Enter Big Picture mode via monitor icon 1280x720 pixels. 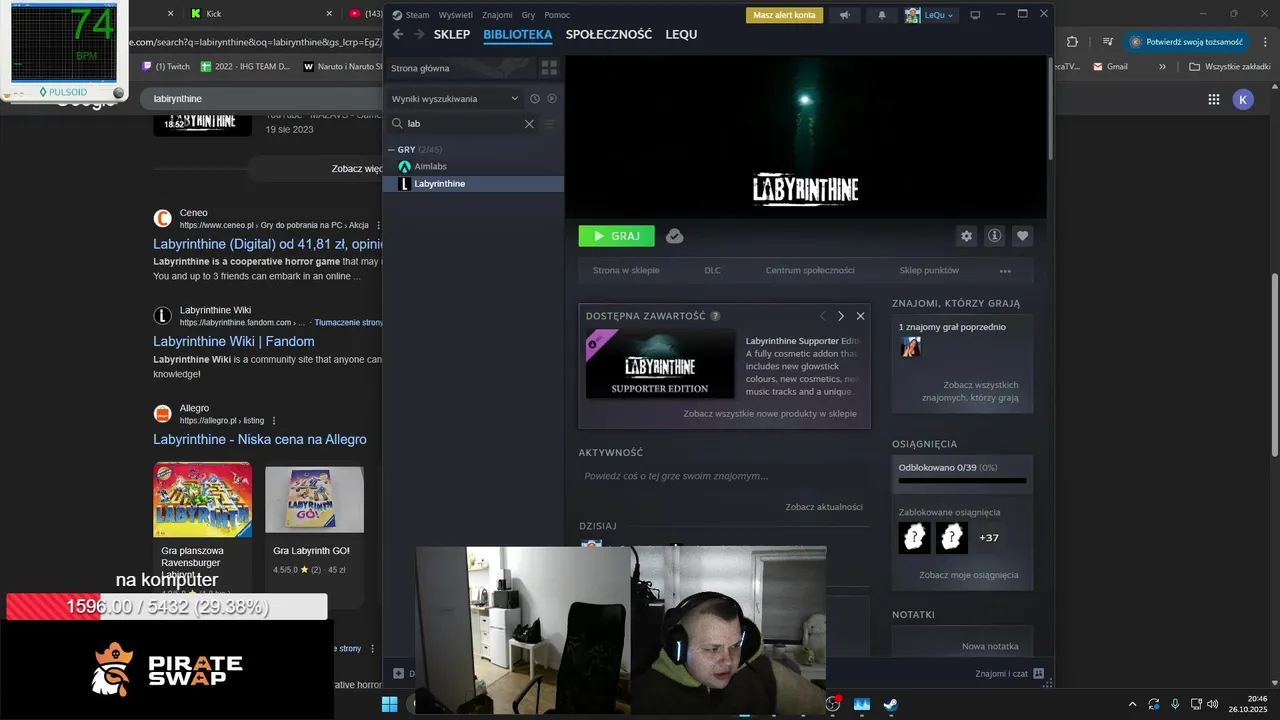click(976, 15)
